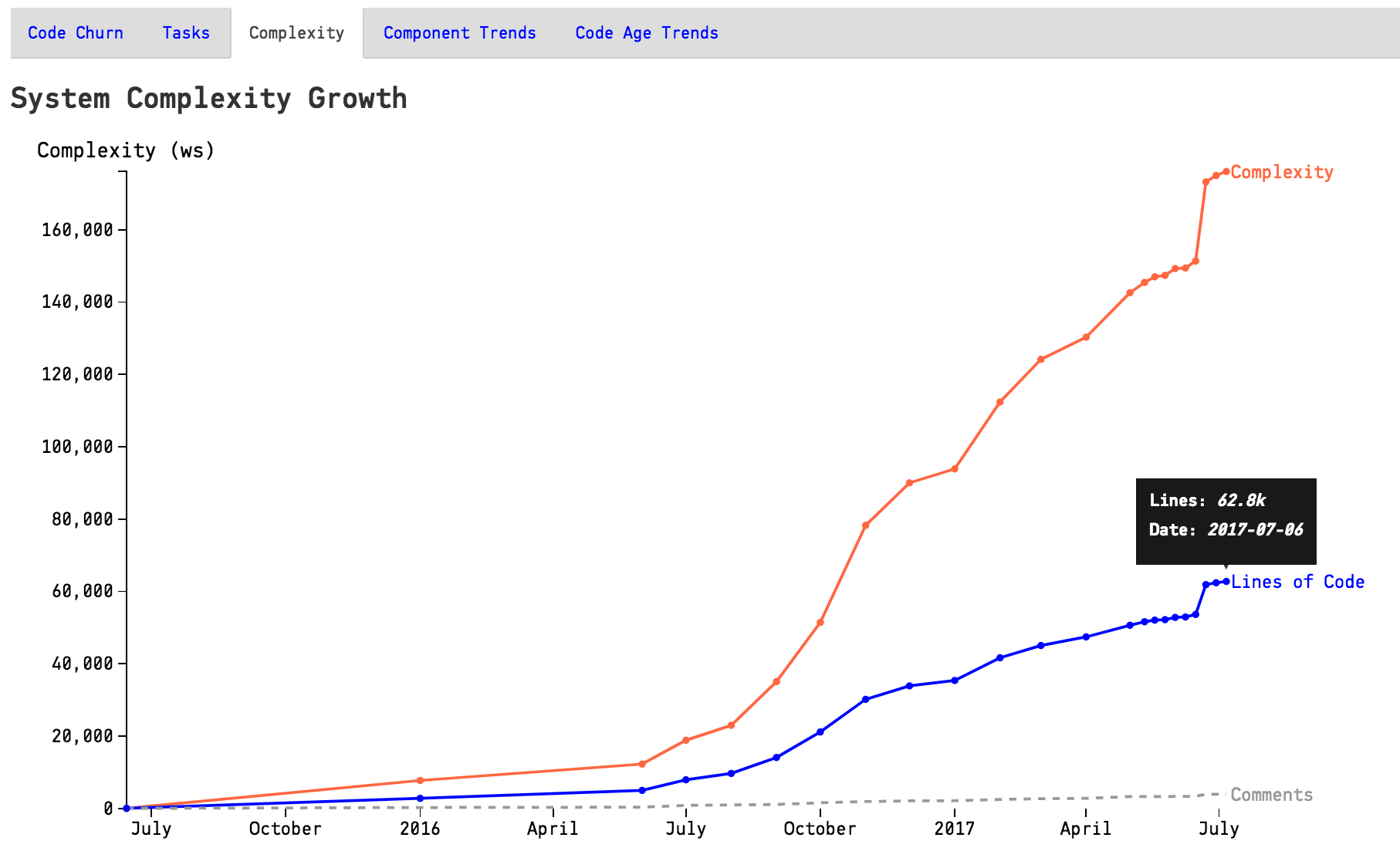Click the Complexity (ws) axis label
Viewport: 1400px width, 858px height.
(127, 150)
